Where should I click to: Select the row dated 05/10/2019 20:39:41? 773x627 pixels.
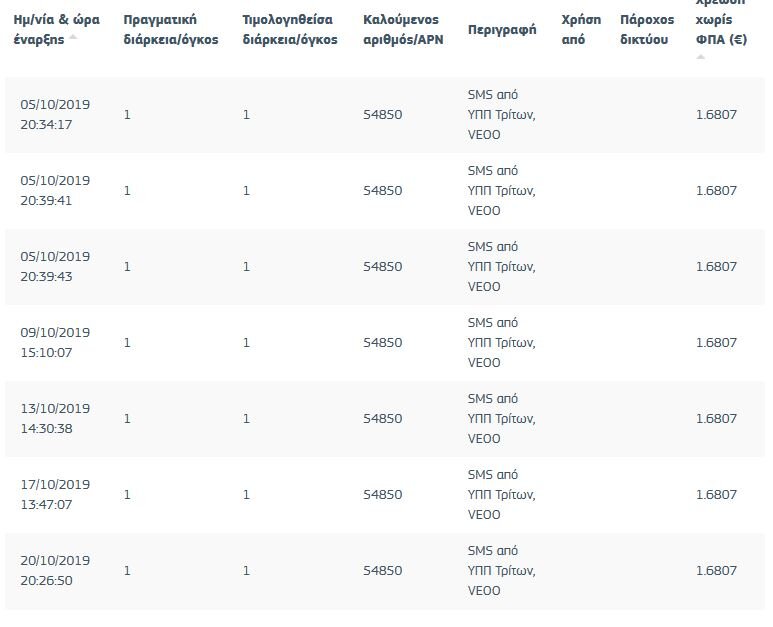[385, 191]
